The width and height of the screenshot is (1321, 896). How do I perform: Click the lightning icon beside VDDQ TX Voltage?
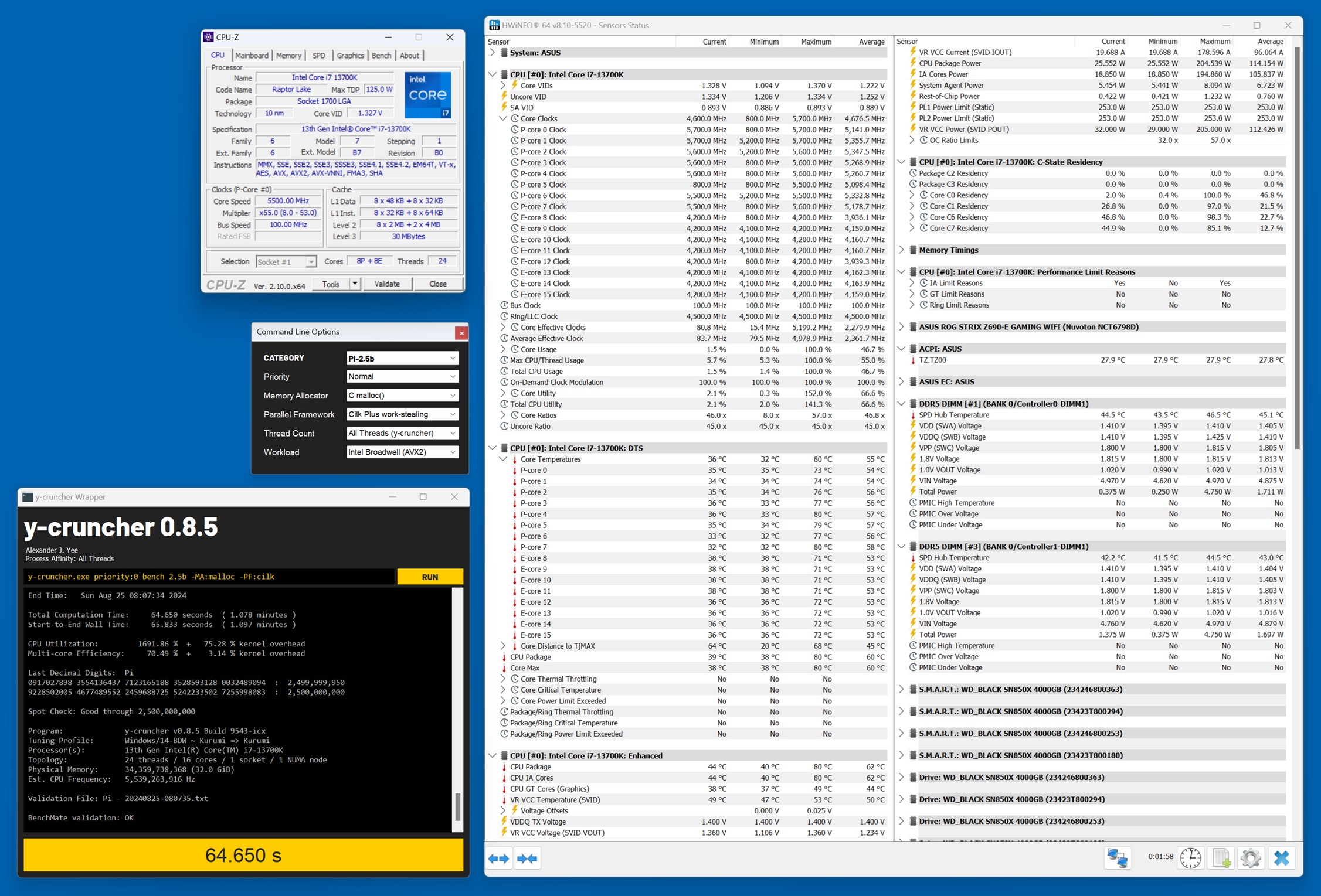point(504,822)
